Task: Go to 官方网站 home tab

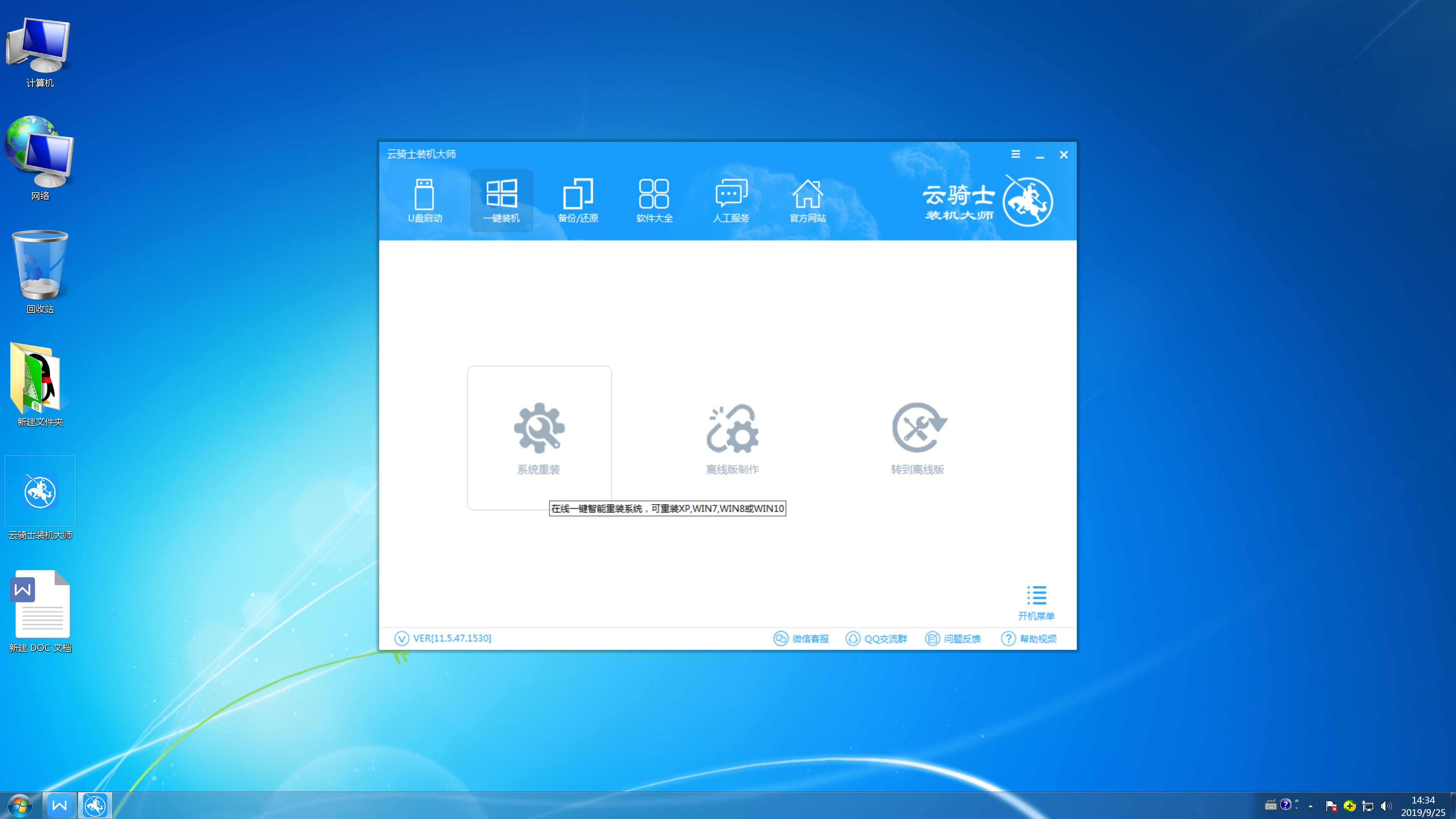Action: click(808, 201)
